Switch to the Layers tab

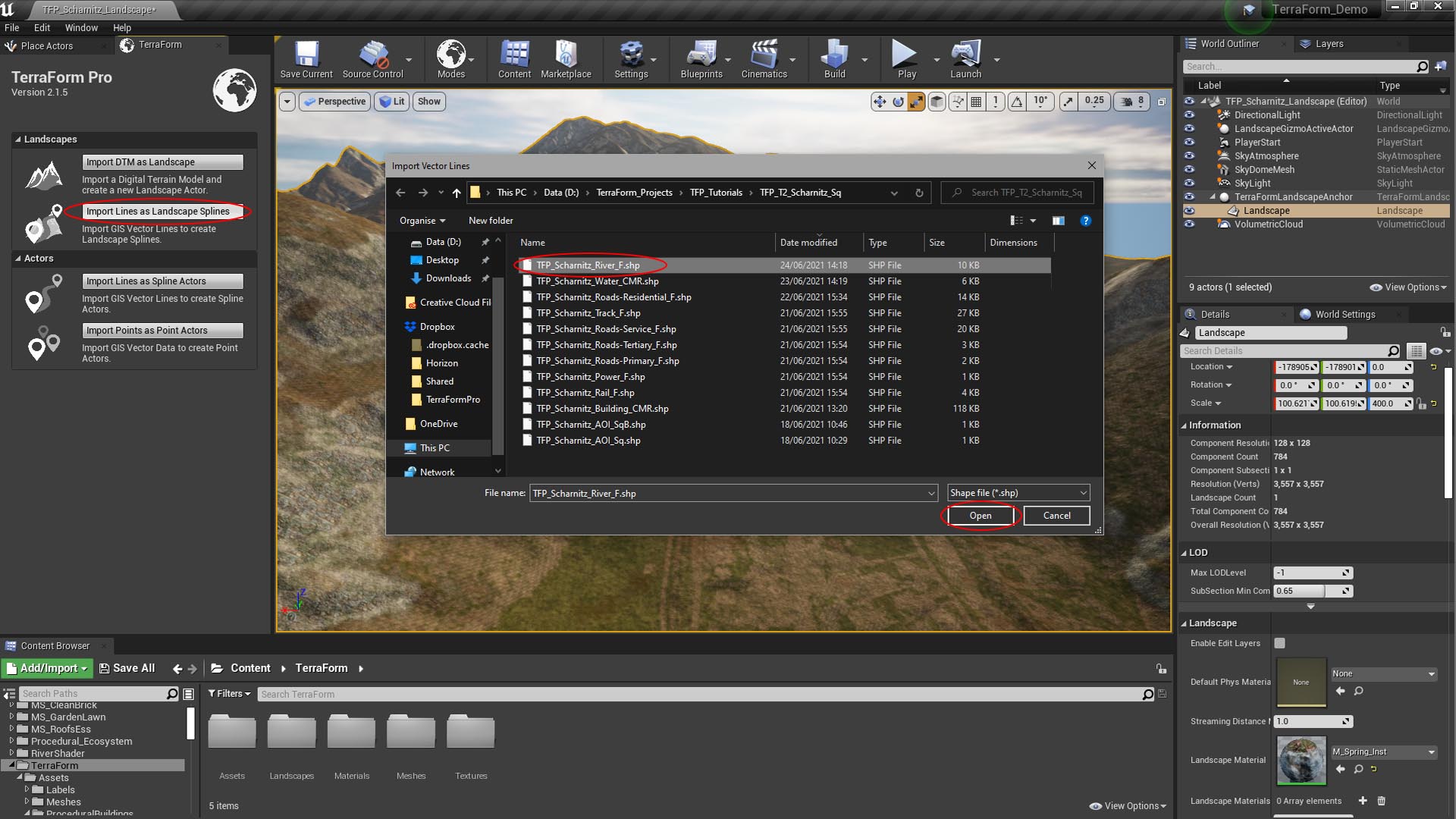coord(1329,44)
